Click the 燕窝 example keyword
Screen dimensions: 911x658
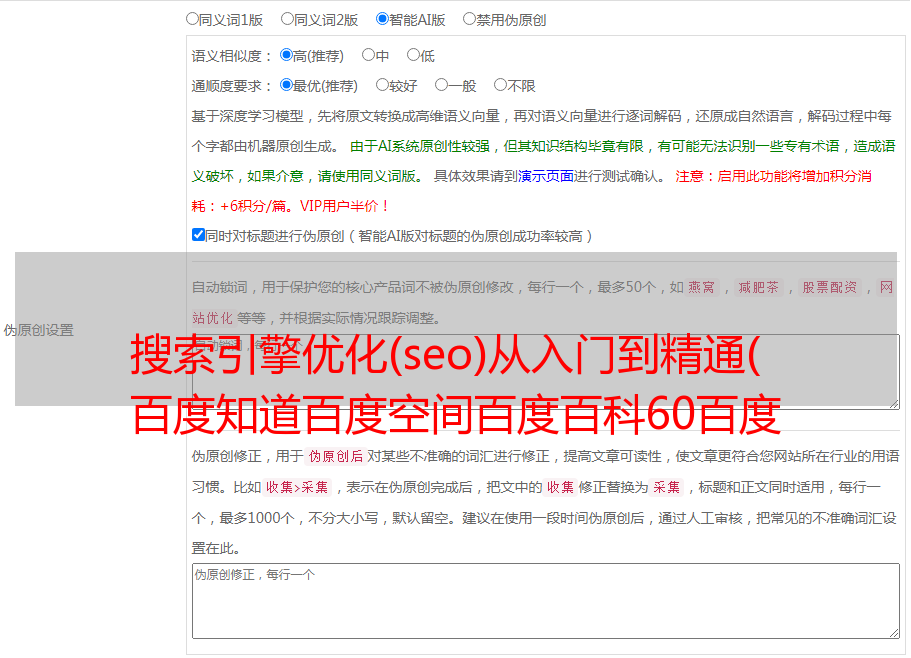coord(701,287)
